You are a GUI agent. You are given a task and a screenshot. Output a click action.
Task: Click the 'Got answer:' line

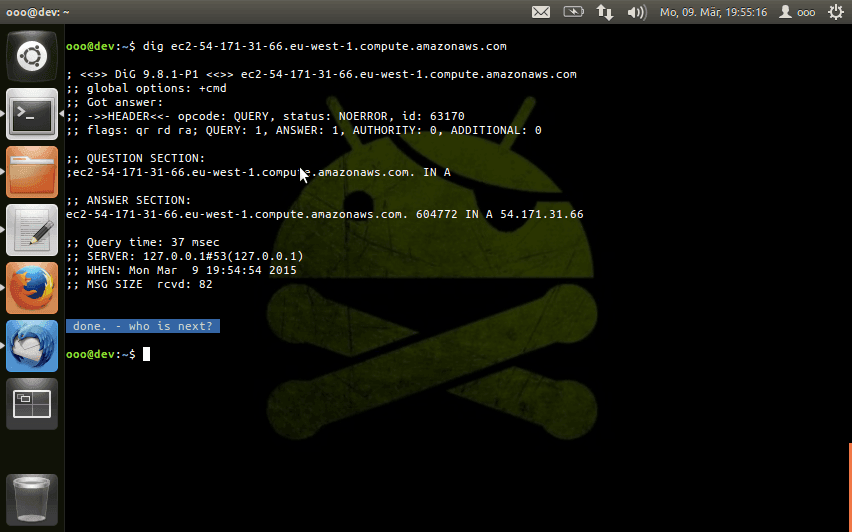click(115, 102)
